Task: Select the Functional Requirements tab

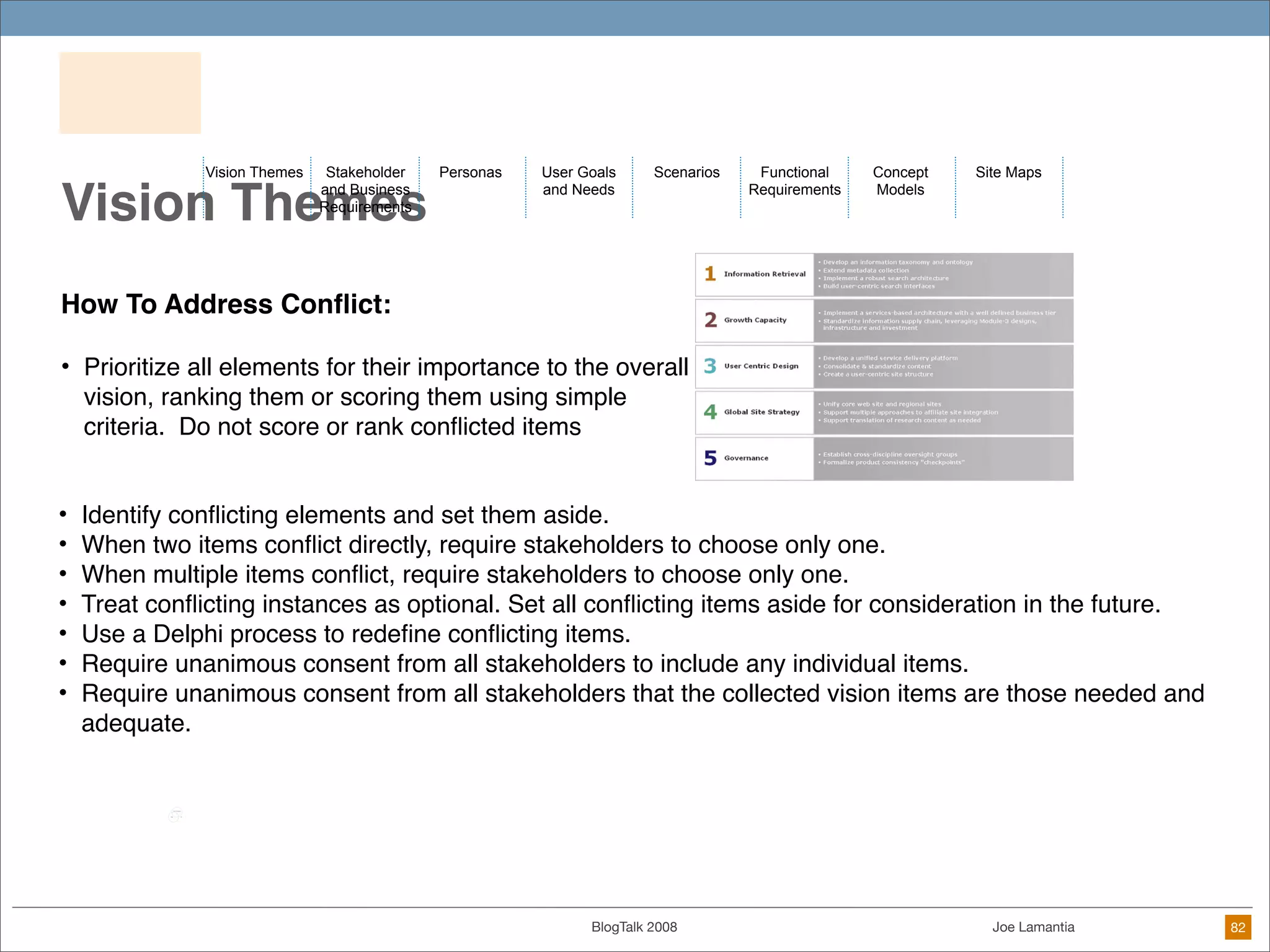Action: (x=794, y=181)
